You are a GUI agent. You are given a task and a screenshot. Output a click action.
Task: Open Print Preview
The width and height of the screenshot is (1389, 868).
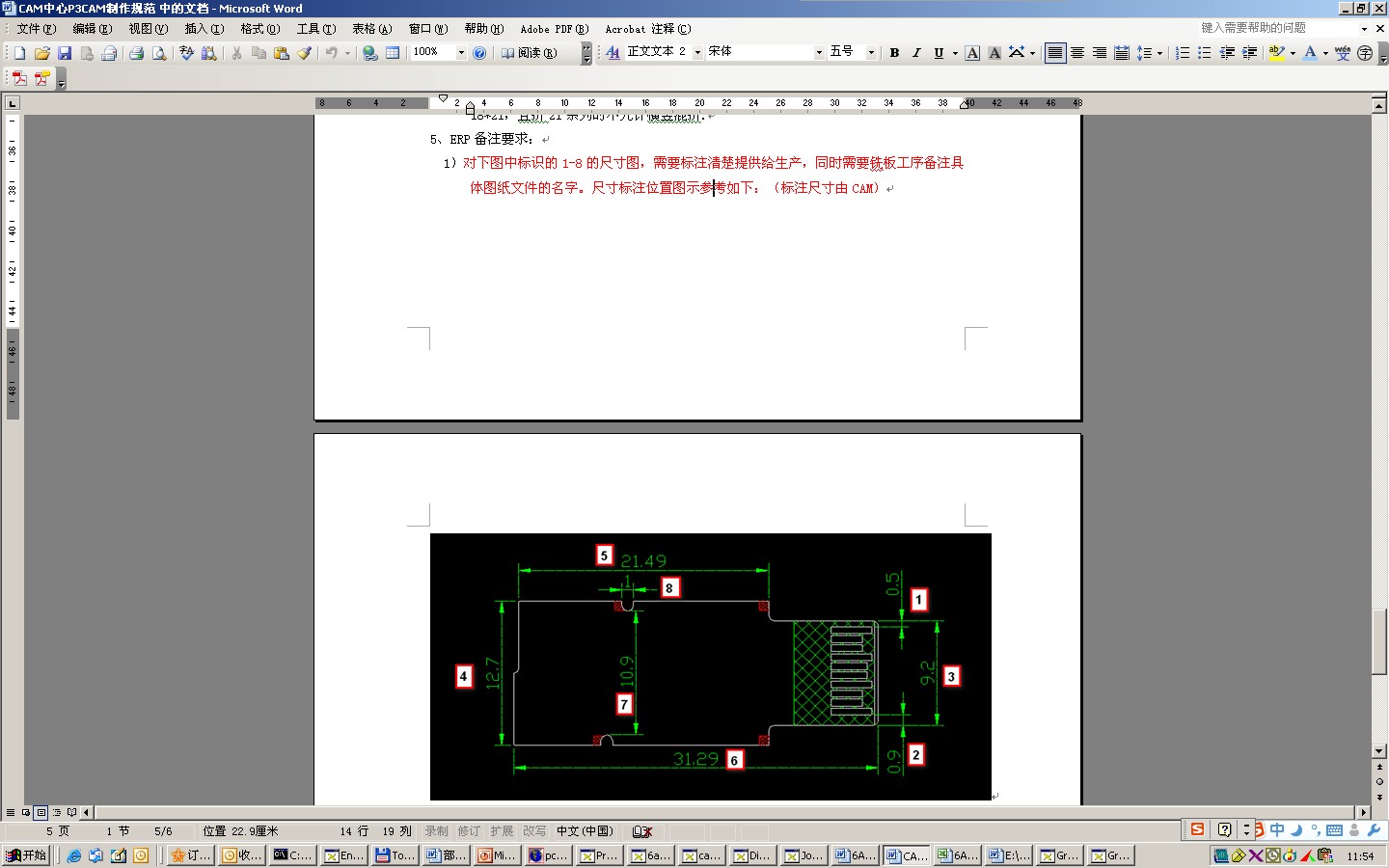point(159,53)
